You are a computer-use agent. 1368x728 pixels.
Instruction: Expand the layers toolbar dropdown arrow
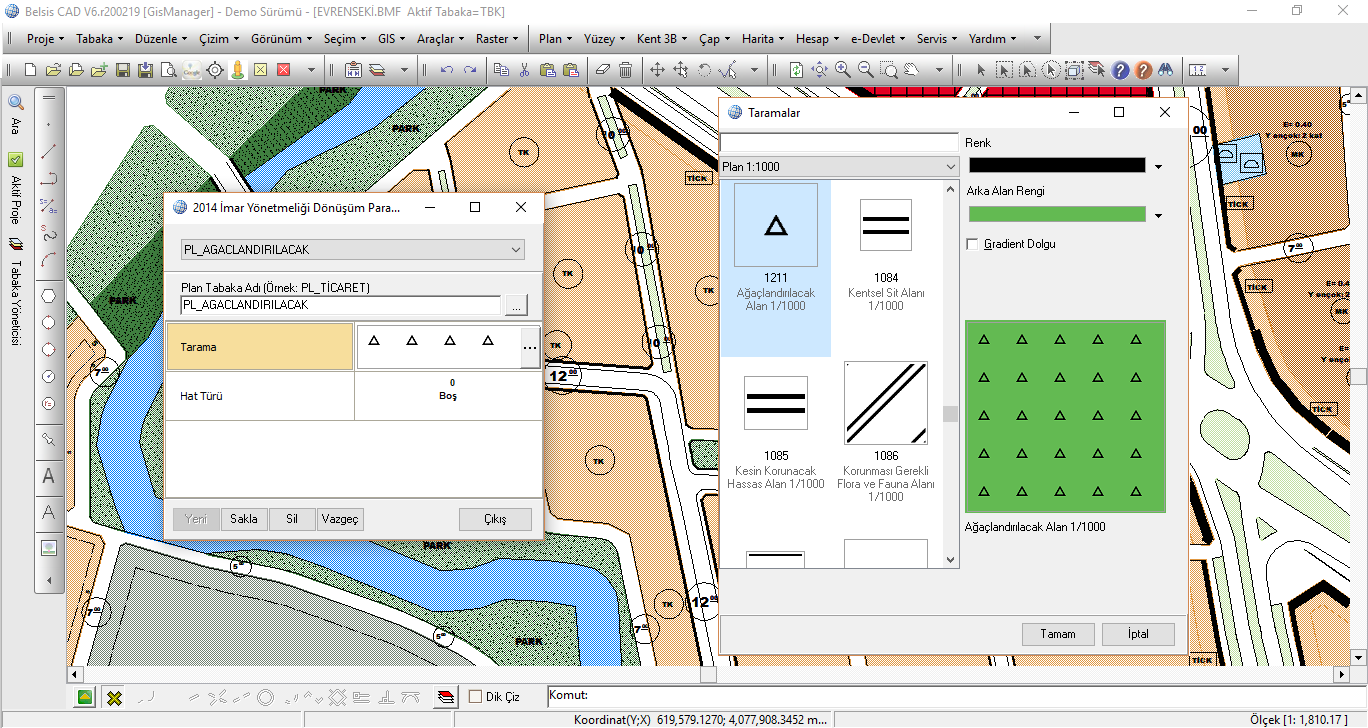405,70
